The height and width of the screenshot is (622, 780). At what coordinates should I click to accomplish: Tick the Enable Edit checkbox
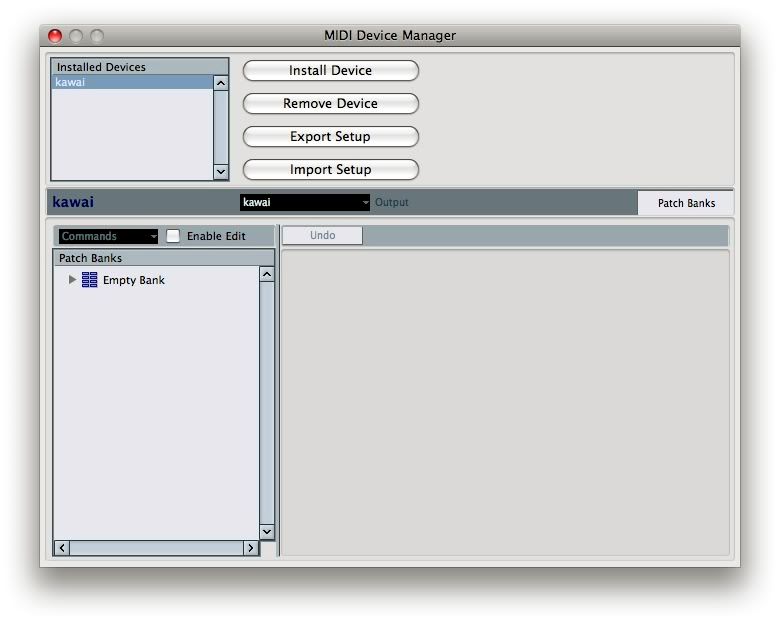tap(173, 236)
